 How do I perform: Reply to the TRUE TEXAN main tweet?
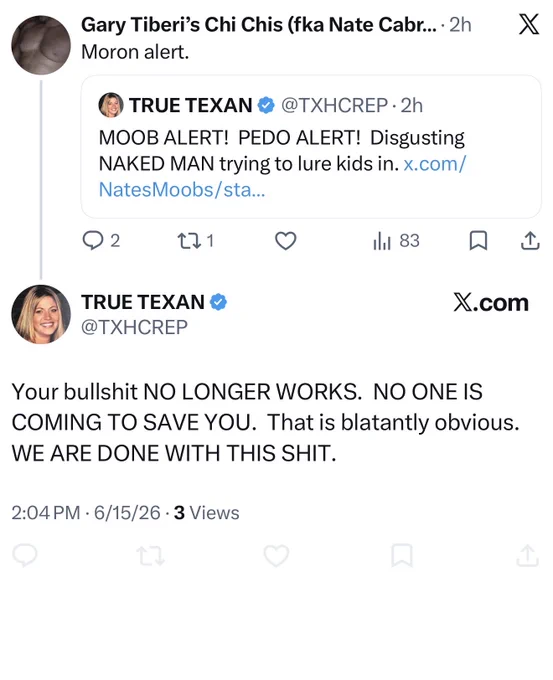(x=25, y=555)
